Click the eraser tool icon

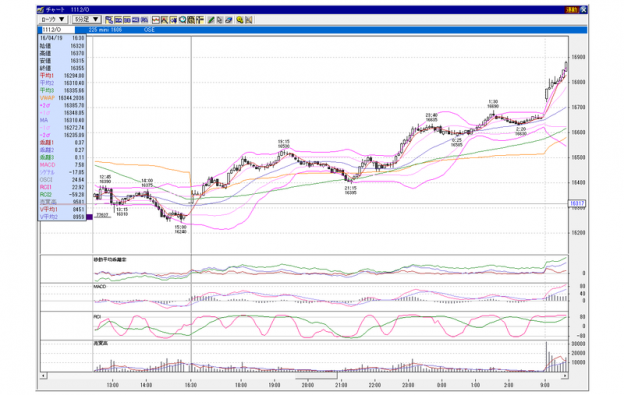228,19
